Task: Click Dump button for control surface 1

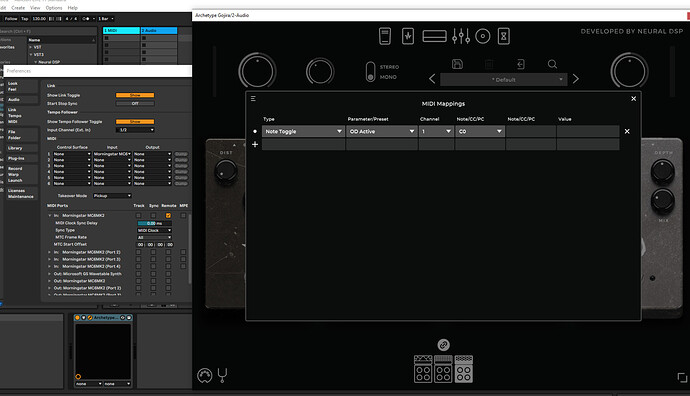Action: coord(181,154)
